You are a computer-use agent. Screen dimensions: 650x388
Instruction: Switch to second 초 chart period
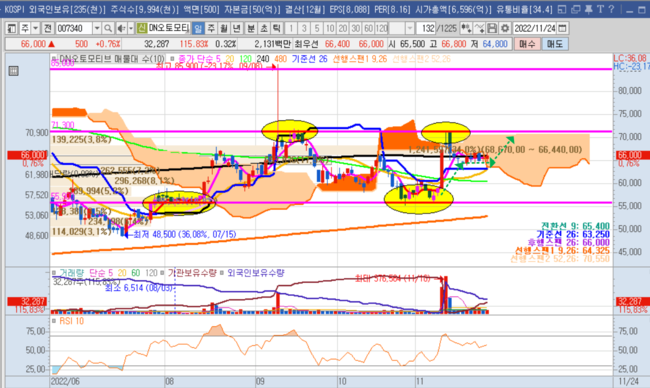click(x=264, y=28)
